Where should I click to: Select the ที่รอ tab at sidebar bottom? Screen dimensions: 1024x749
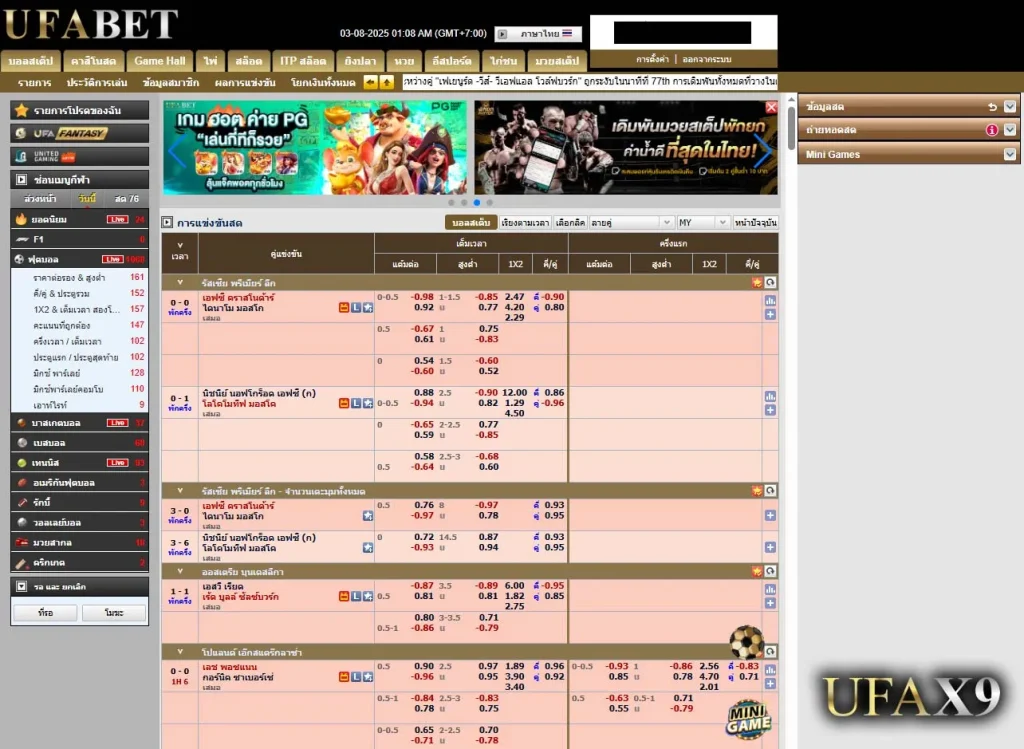click(x=45, y=612)
